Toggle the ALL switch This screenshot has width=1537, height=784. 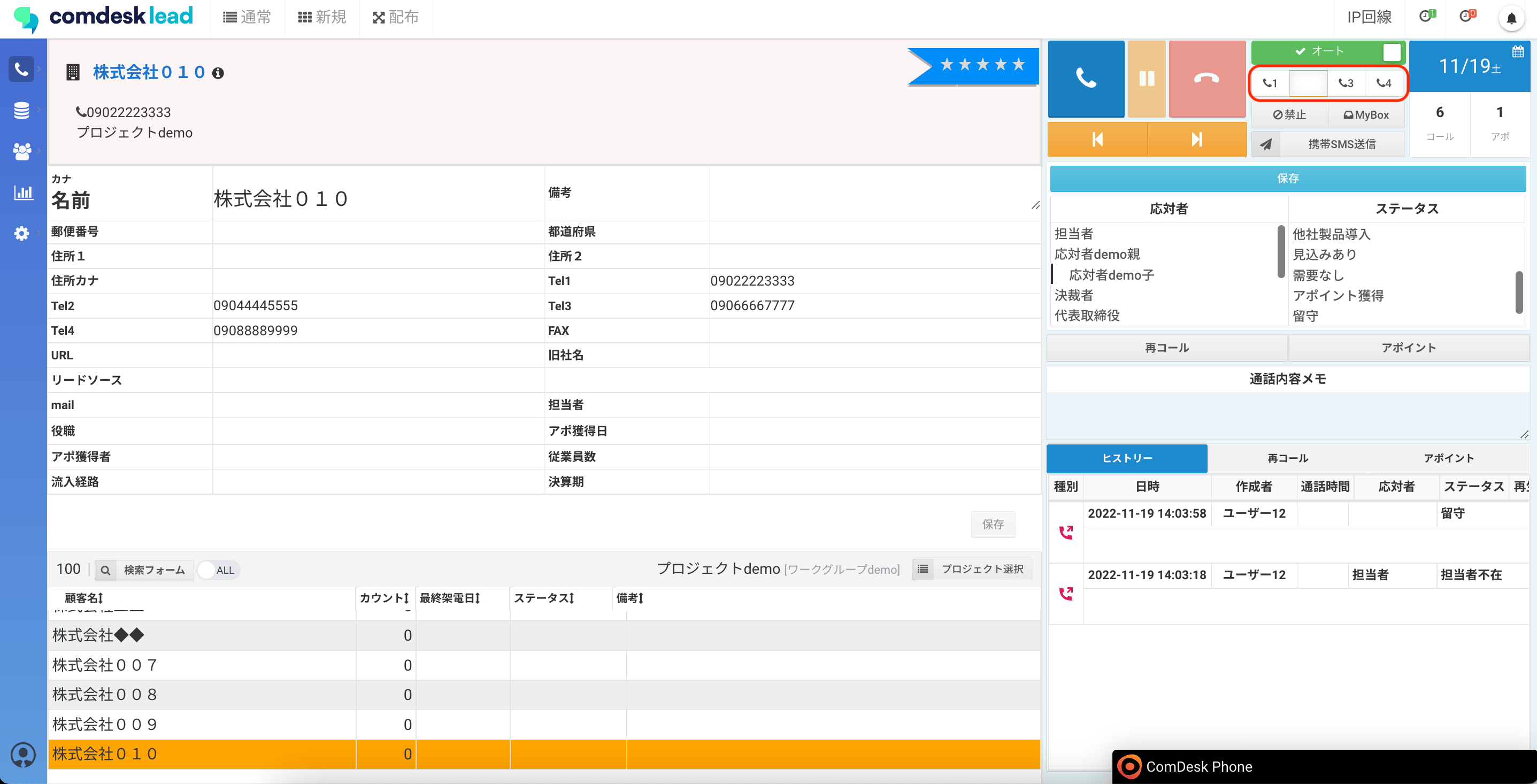click(x=218, y=571)
